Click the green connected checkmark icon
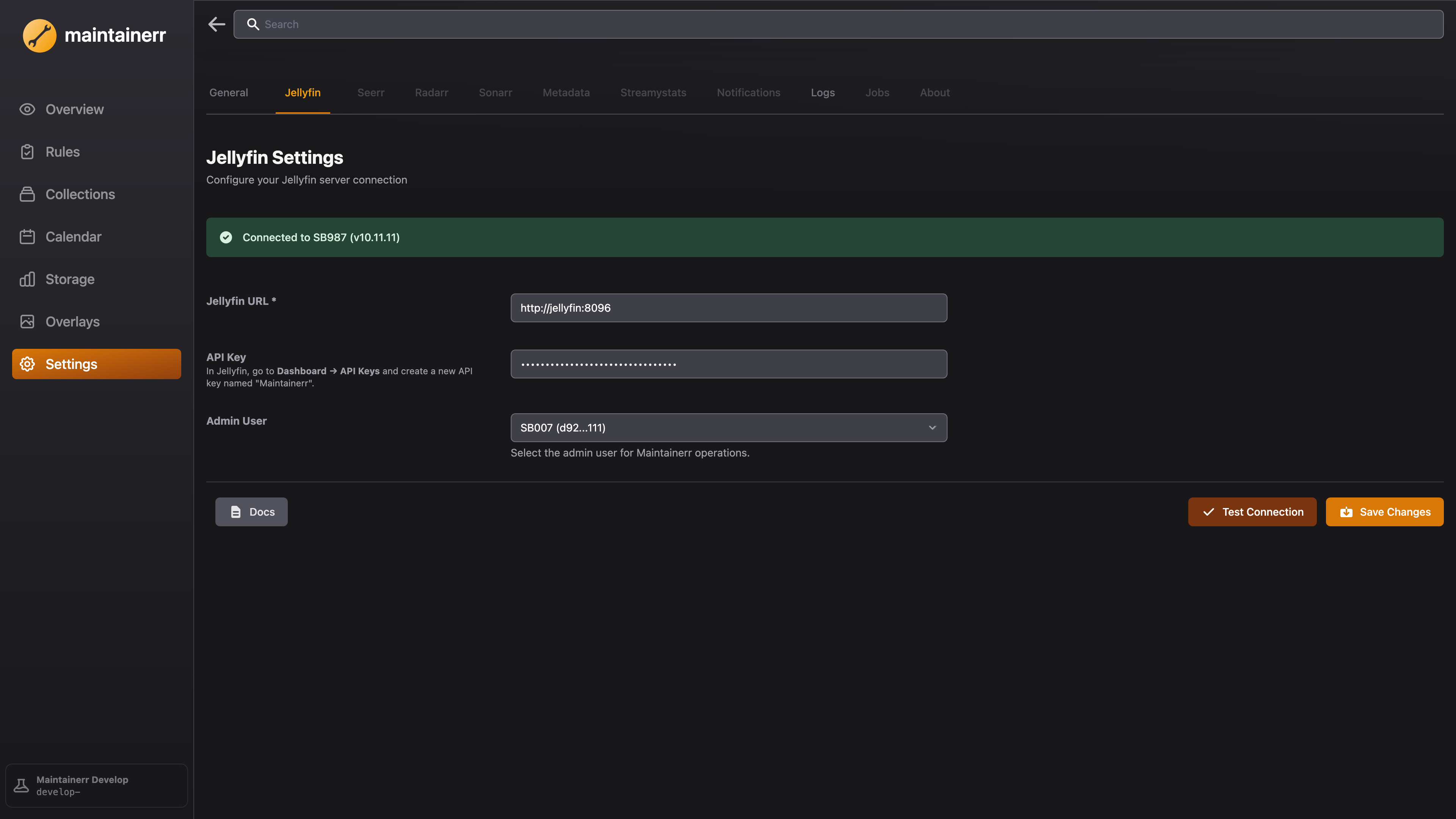 pyautogui.click(x=226, y=237)
